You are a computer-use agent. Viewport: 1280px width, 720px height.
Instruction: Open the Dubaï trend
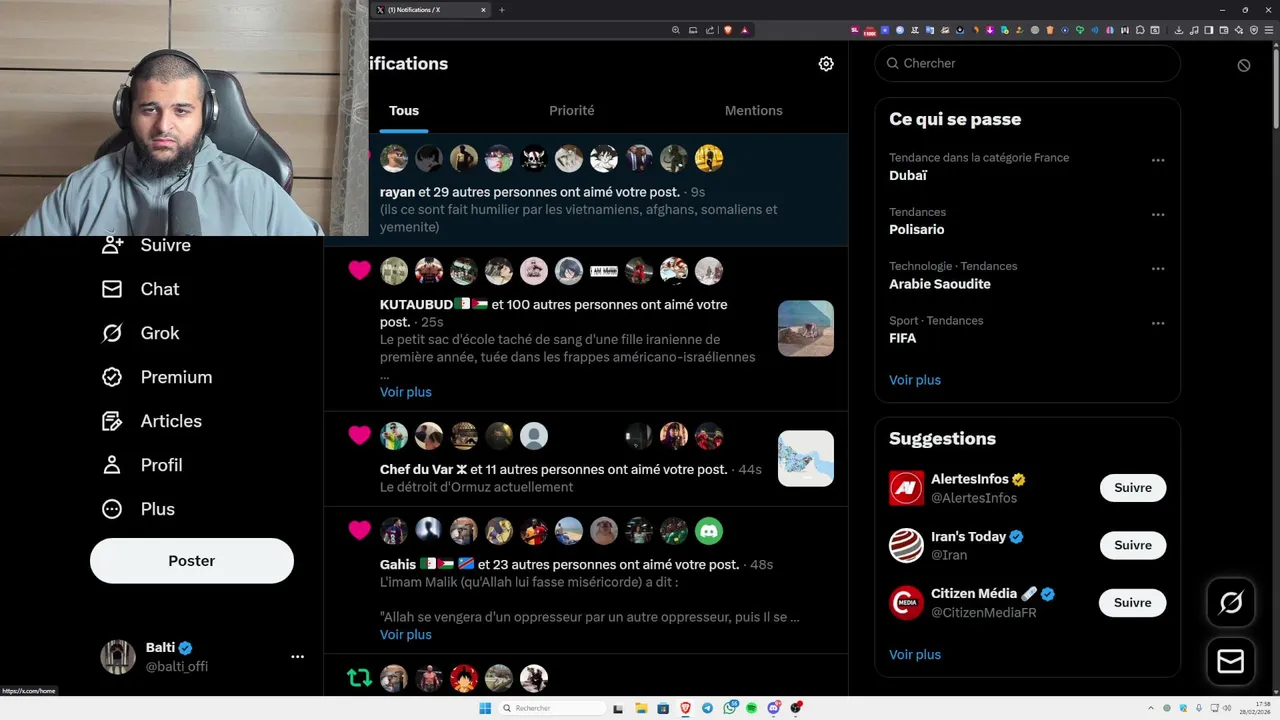coord(908,175)
